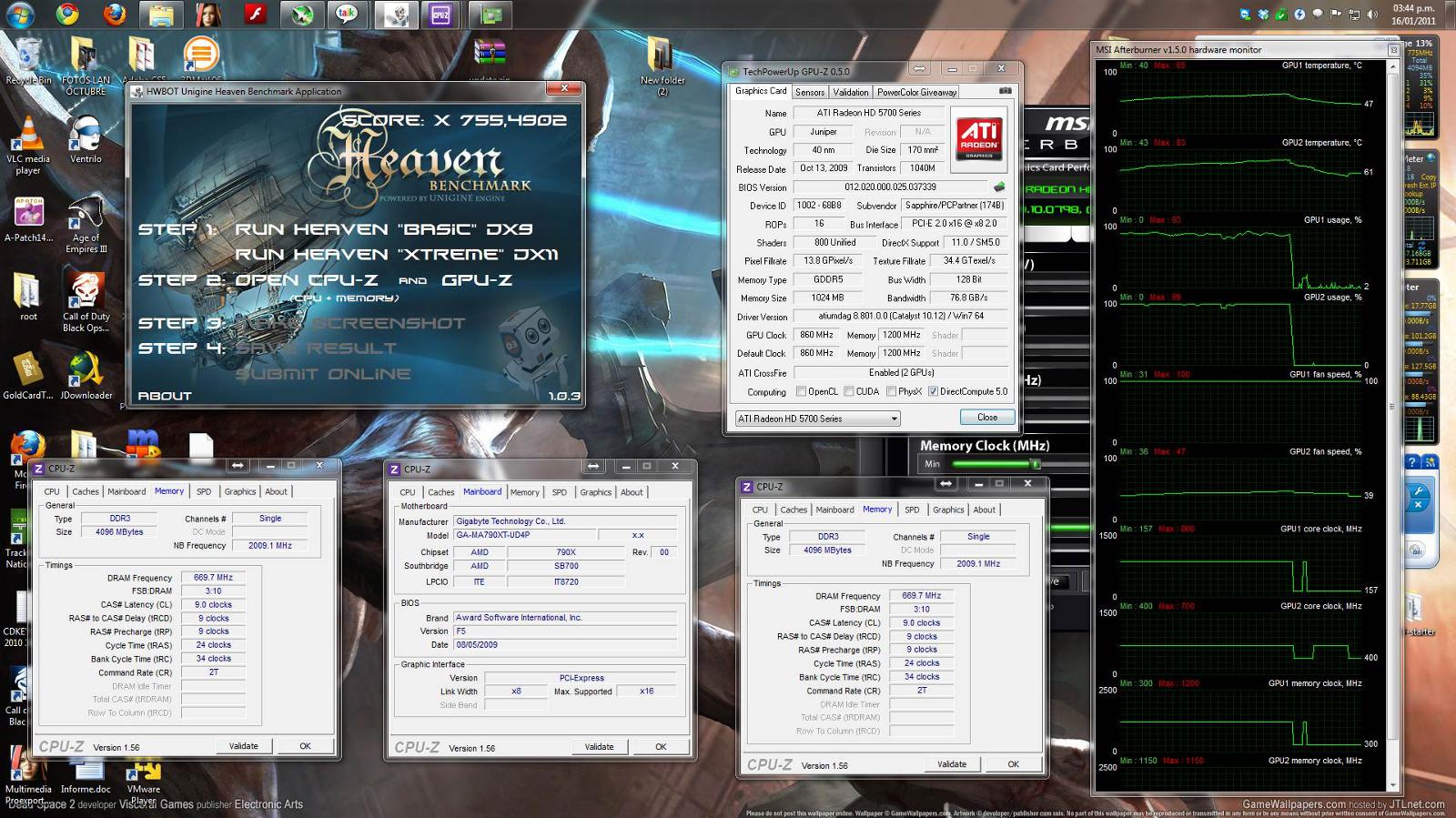
Task: Open Graphics tab in right CPU-Z window
Action: (x=948, y=510)
